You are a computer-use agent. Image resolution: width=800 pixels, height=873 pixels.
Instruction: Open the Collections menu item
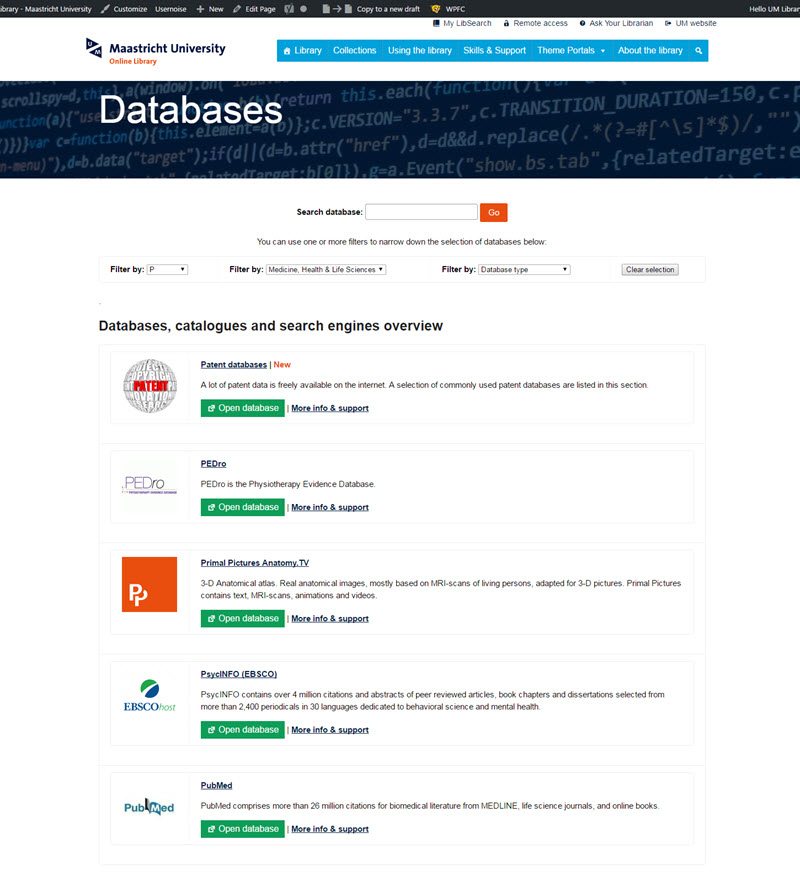[x=355, y=51]
